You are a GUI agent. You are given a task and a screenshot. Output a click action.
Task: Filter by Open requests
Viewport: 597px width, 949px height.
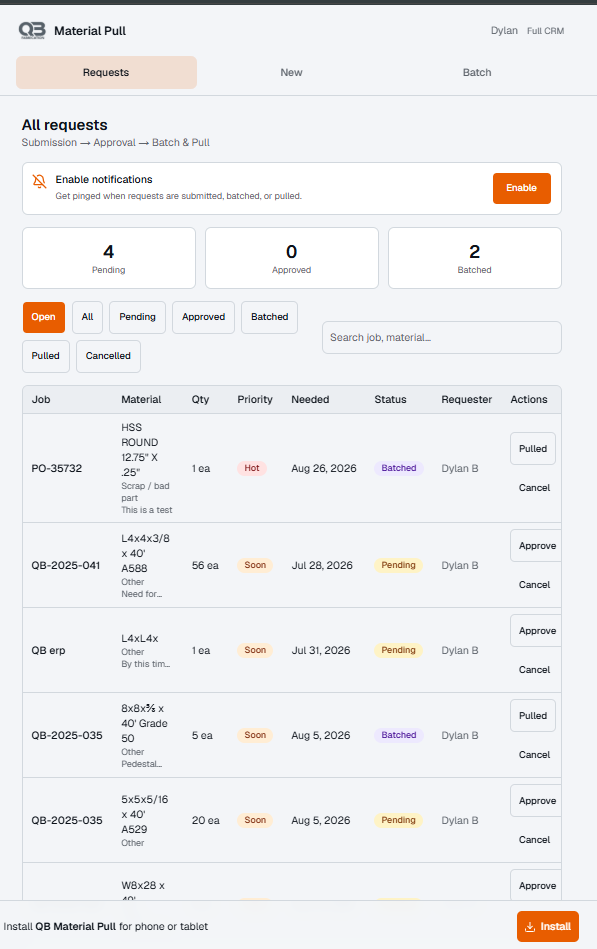[44, 317]
